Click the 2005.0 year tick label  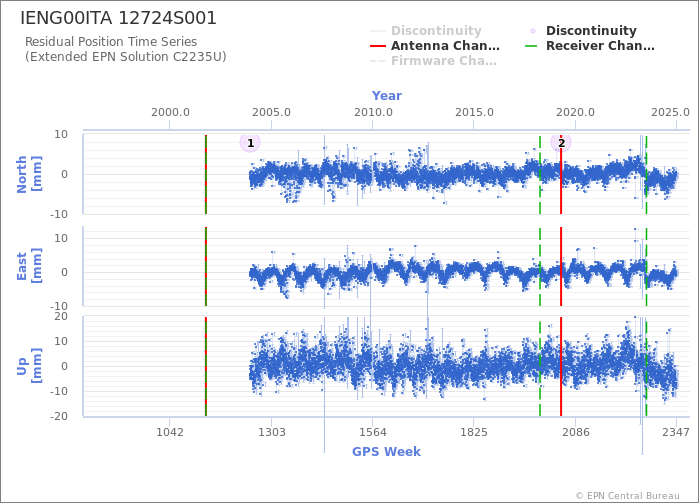pos(271,112)
